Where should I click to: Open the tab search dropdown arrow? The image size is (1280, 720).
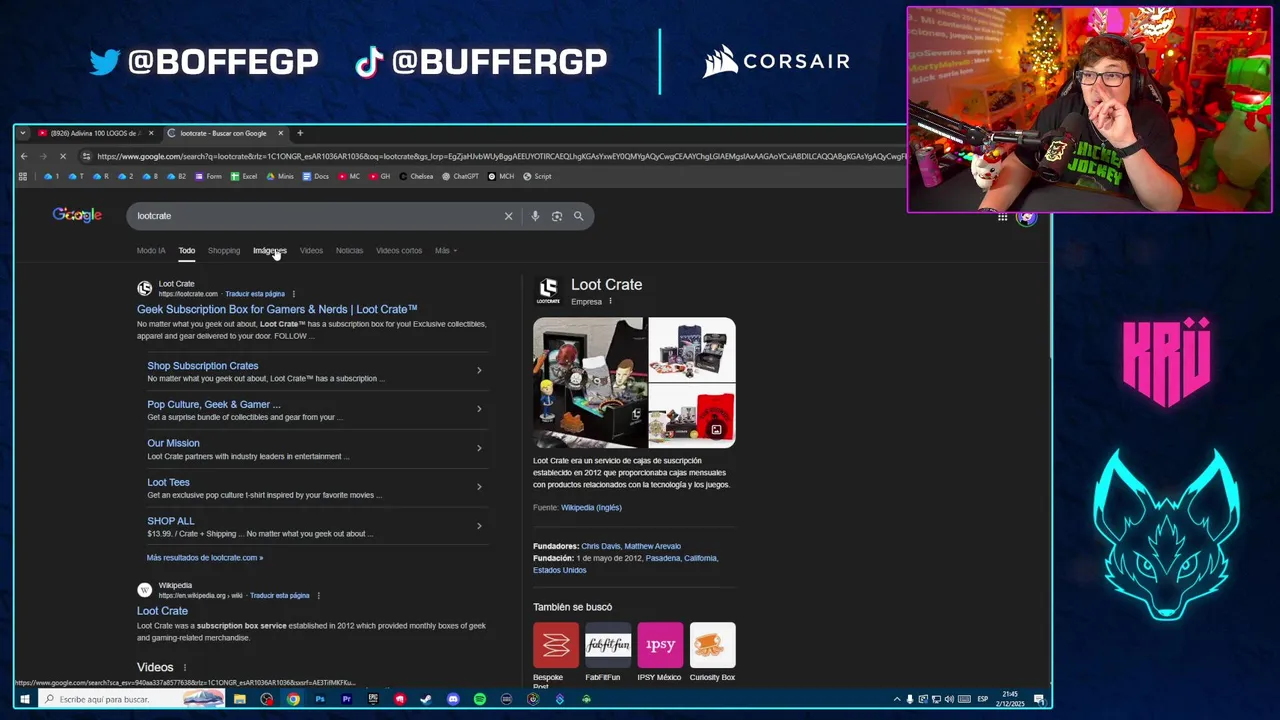[22, 133]
